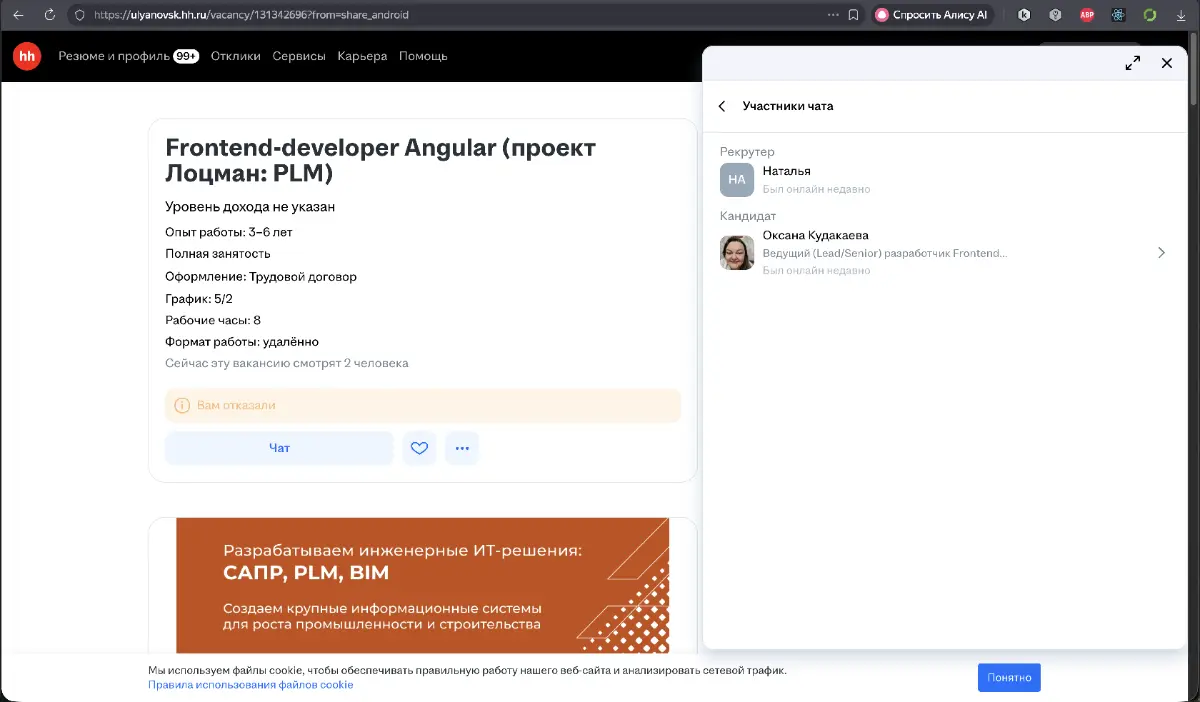Image resolution: width=1200 pixels, height=702 pixels.
Task: Click the site shield icon in address bar
Action: coord(80,15)
